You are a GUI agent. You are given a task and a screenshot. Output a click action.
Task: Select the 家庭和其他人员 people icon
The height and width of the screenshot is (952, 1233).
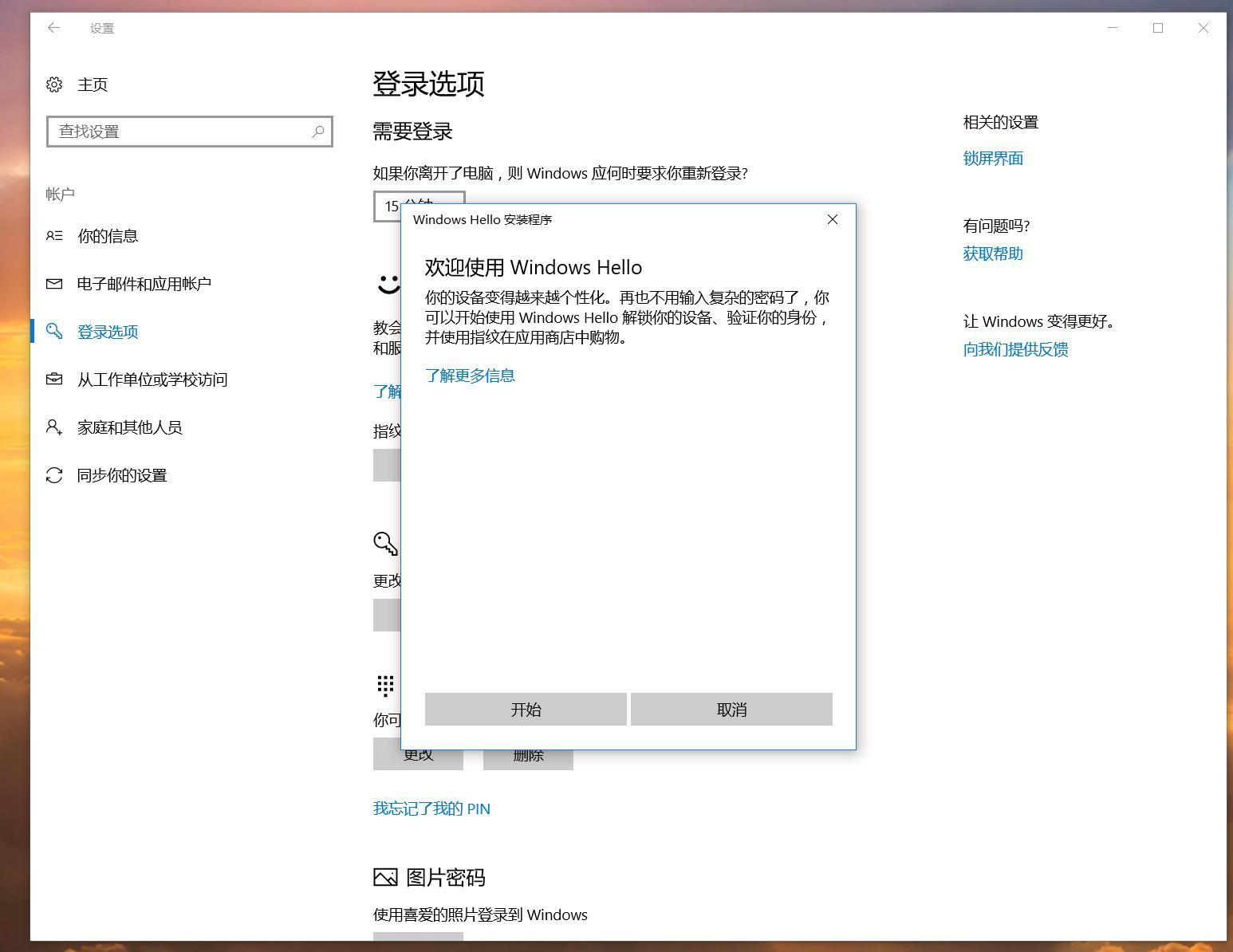(54, 427)
